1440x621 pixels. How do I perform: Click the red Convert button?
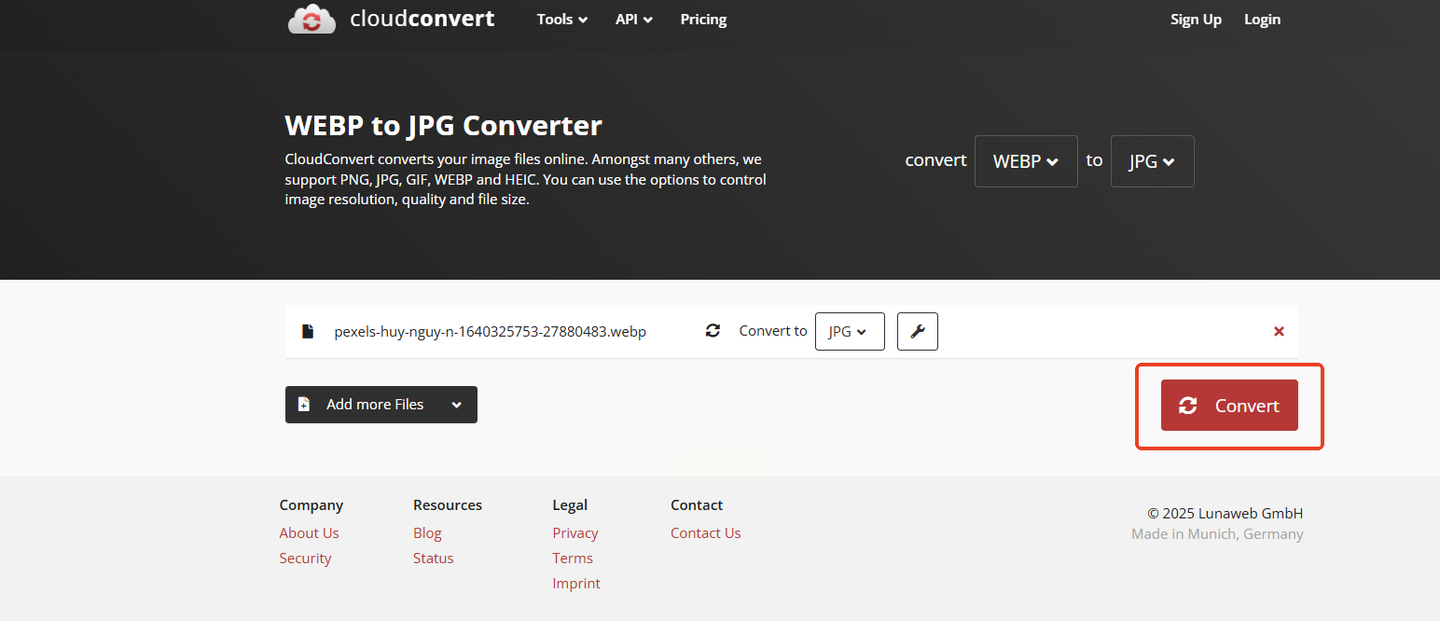pos(1229,405)
